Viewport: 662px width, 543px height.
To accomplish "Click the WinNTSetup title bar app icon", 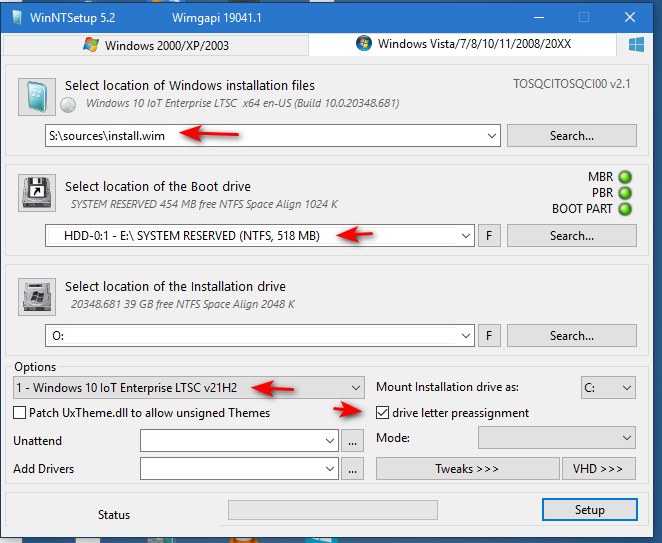I will [x=17, y=18].
